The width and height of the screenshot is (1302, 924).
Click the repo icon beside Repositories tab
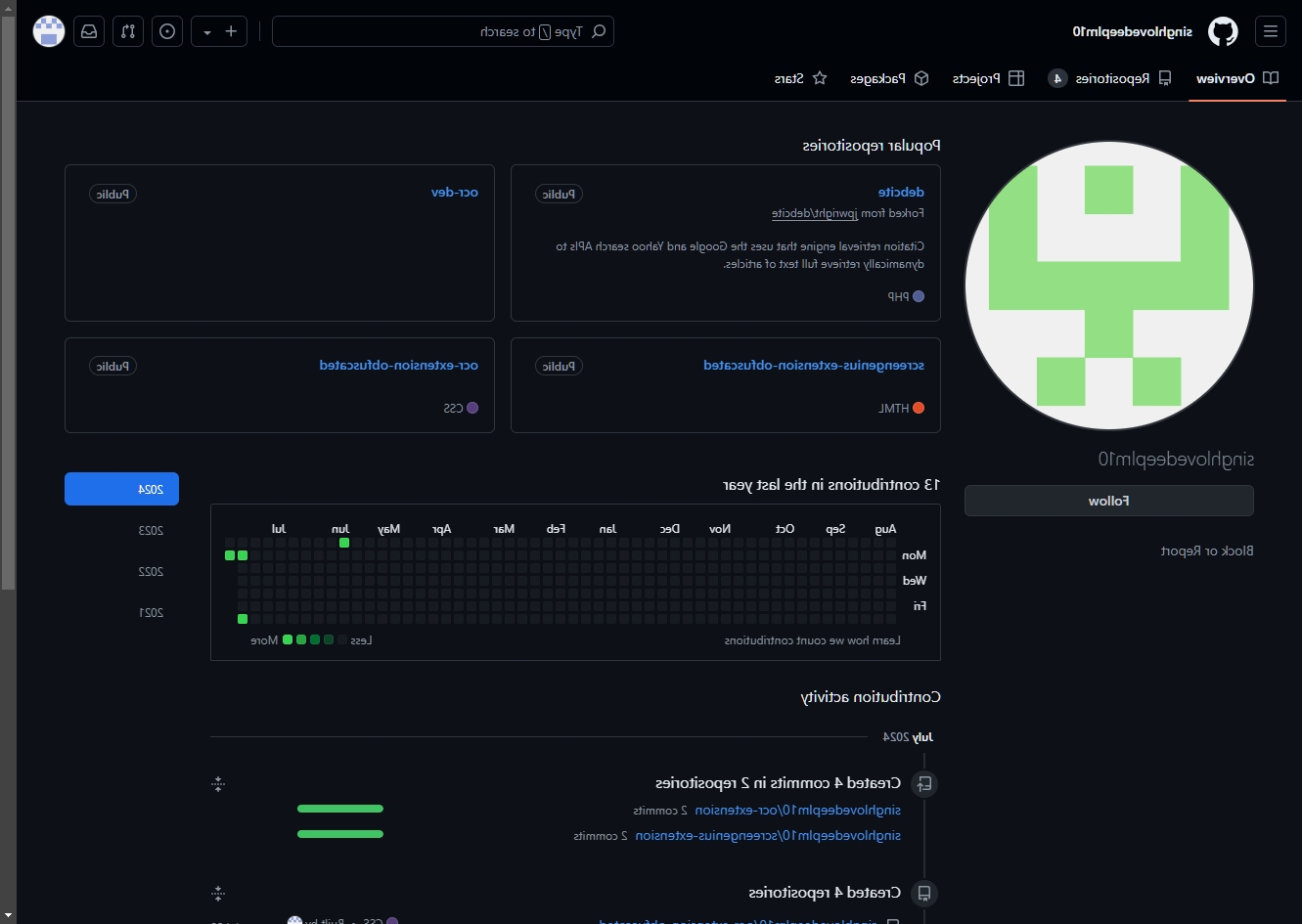tap(1164, 78)
